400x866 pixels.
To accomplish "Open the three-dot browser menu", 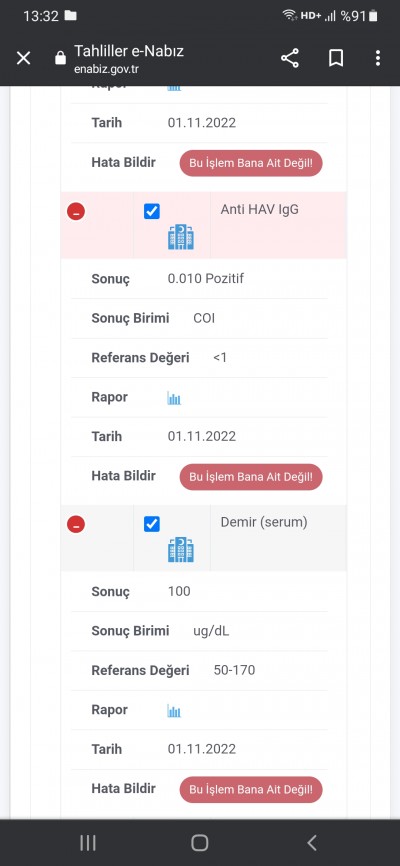I will tap(378, 58).
